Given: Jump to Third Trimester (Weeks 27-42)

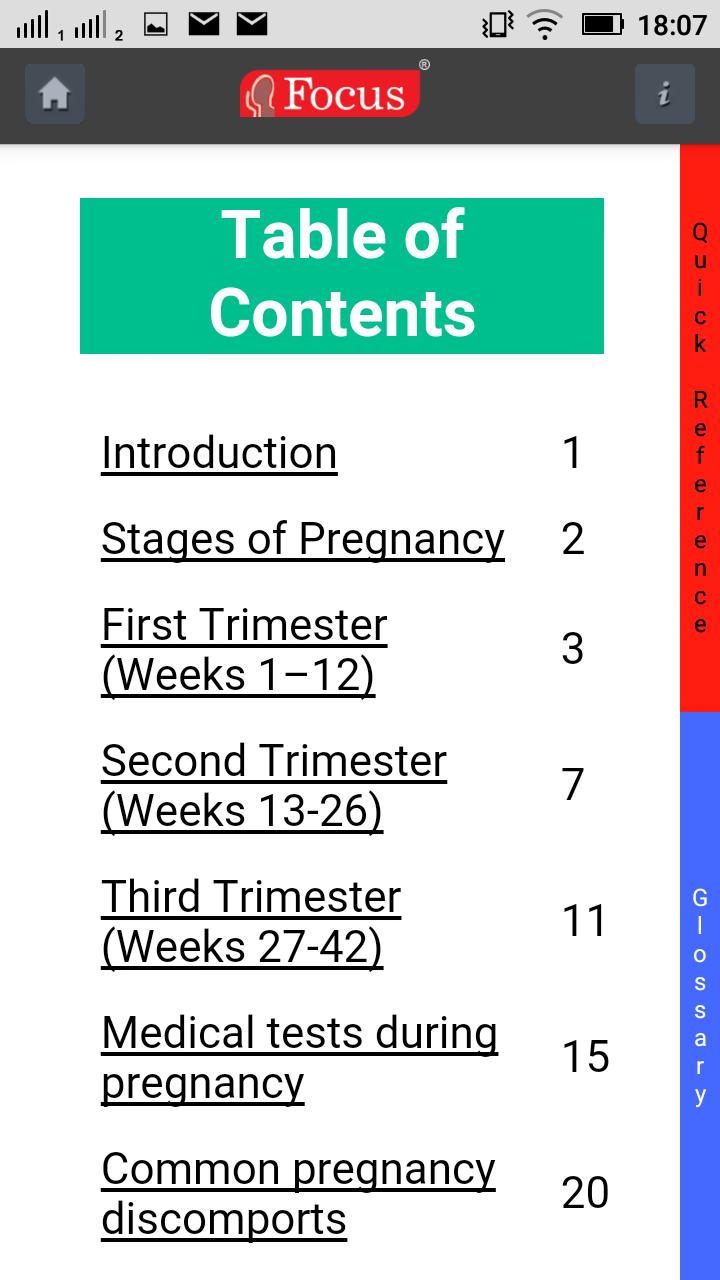Looking at the screenshot, I should click(x=251, y=922).
